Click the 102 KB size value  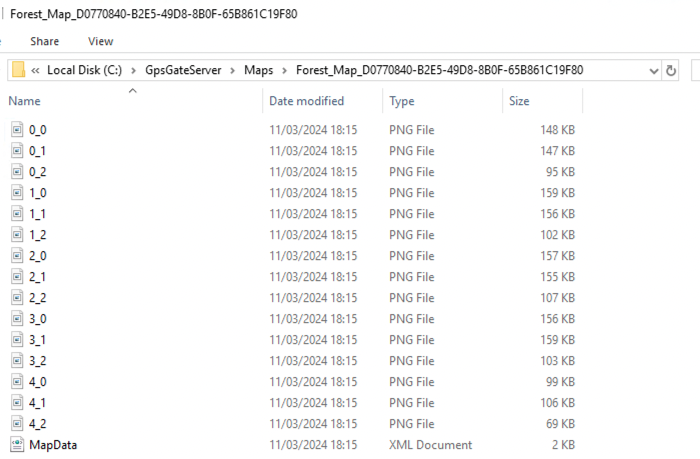pyautogui.click(x=558, y=235)
